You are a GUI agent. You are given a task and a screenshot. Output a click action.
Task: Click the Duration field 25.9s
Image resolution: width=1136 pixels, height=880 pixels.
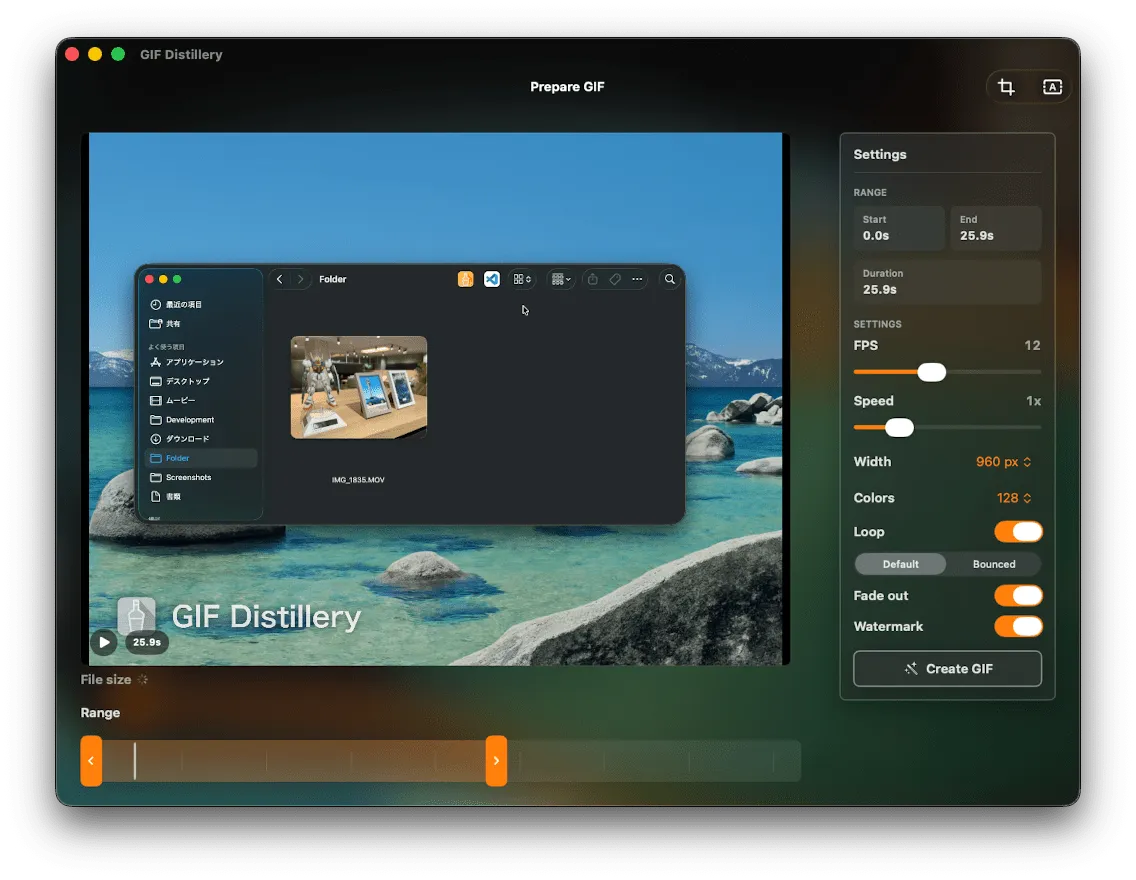948,282
